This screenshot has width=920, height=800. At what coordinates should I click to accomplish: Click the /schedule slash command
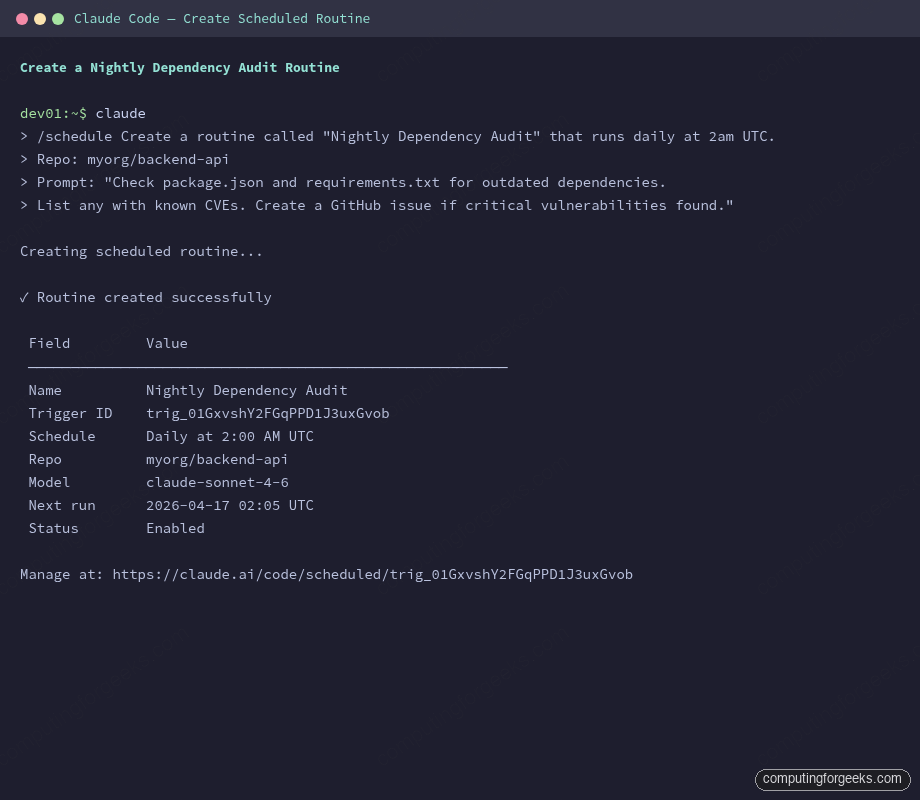coord(75,136)
